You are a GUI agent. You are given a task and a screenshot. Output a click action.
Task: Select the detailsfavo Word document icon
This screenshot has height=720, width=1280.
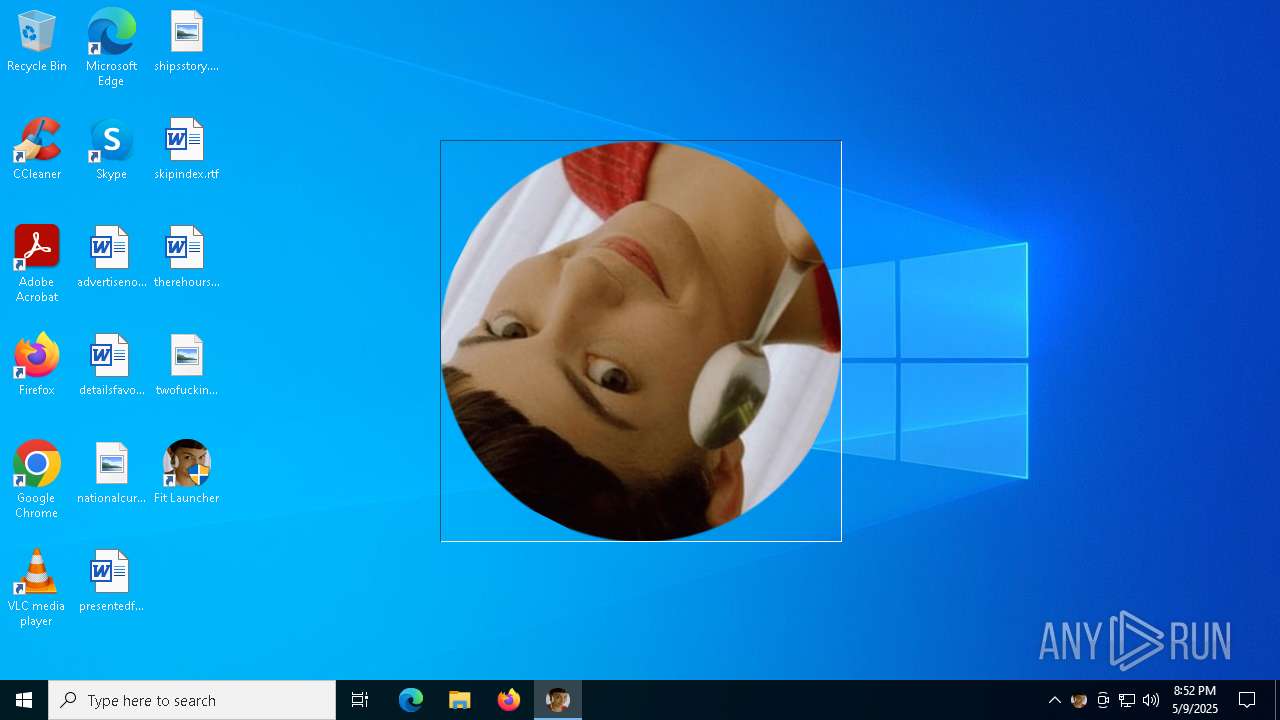coord(111,366)
